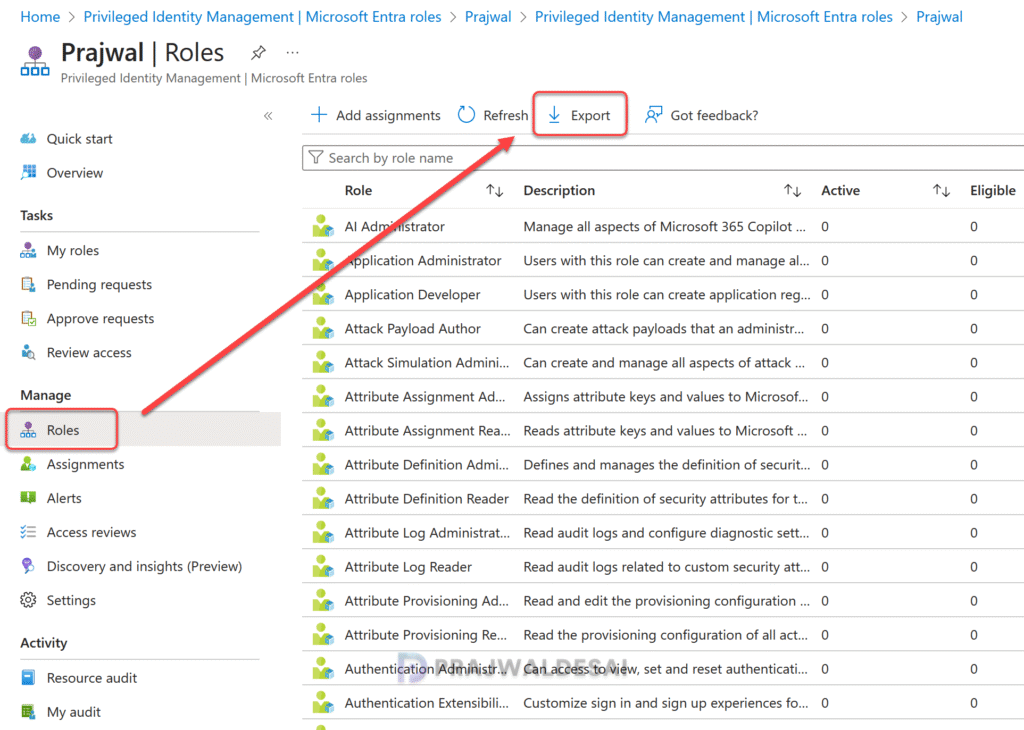
Task: Click the Assignments icon under Manage
Action: coord(28,464)
